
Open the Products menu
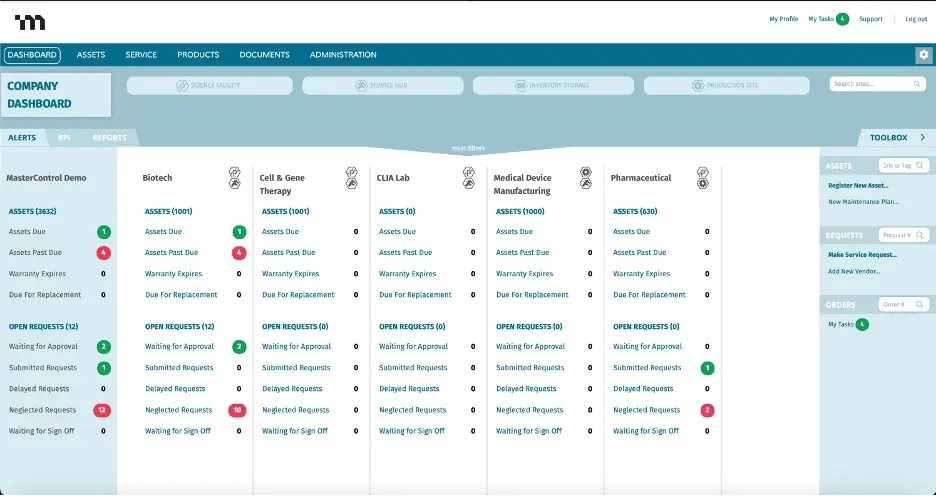click(198, 55)
